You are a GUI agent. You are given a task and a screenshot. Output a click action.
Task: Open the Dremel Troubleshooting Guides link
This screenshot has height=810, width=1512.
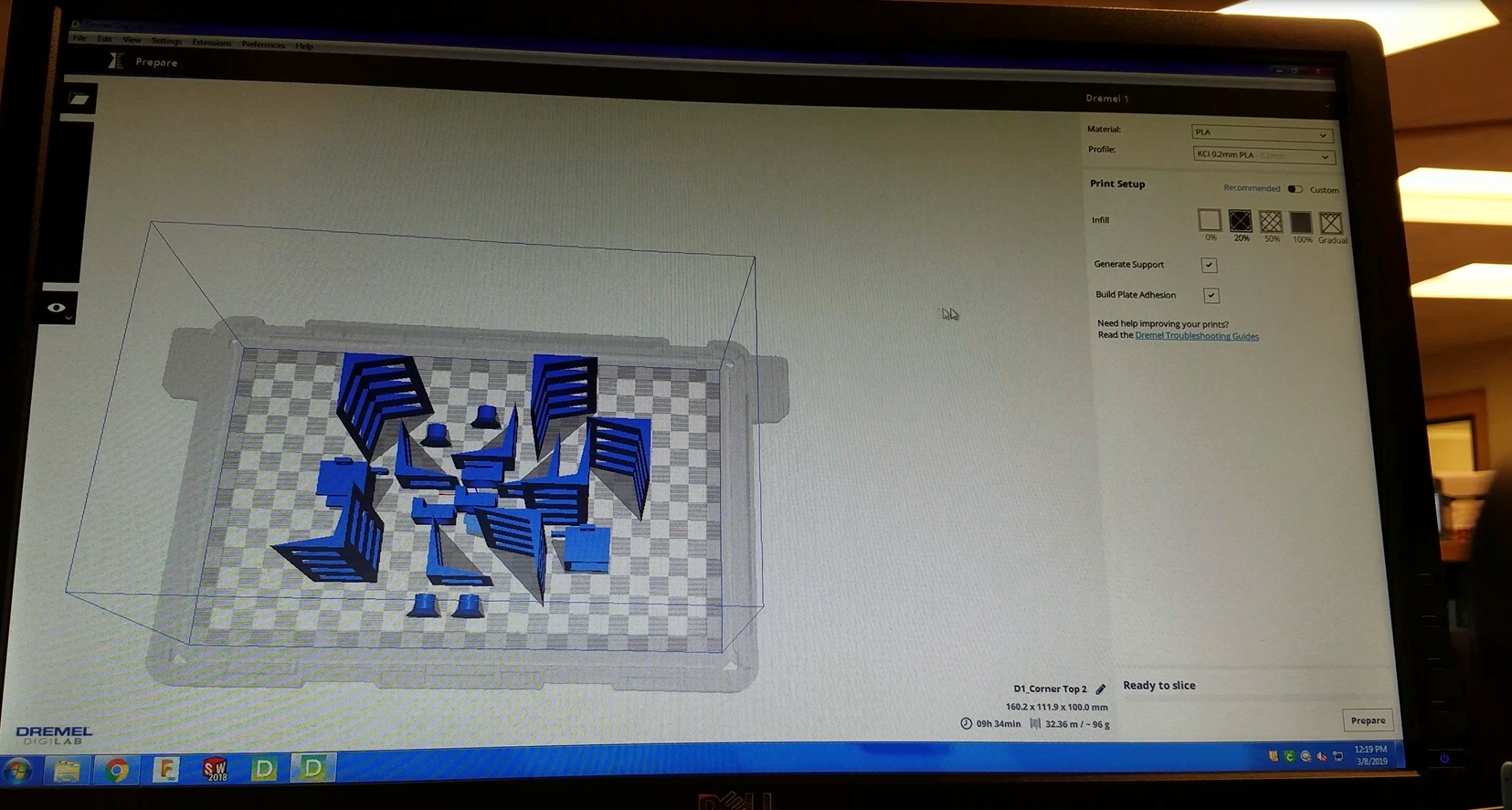1197,336
